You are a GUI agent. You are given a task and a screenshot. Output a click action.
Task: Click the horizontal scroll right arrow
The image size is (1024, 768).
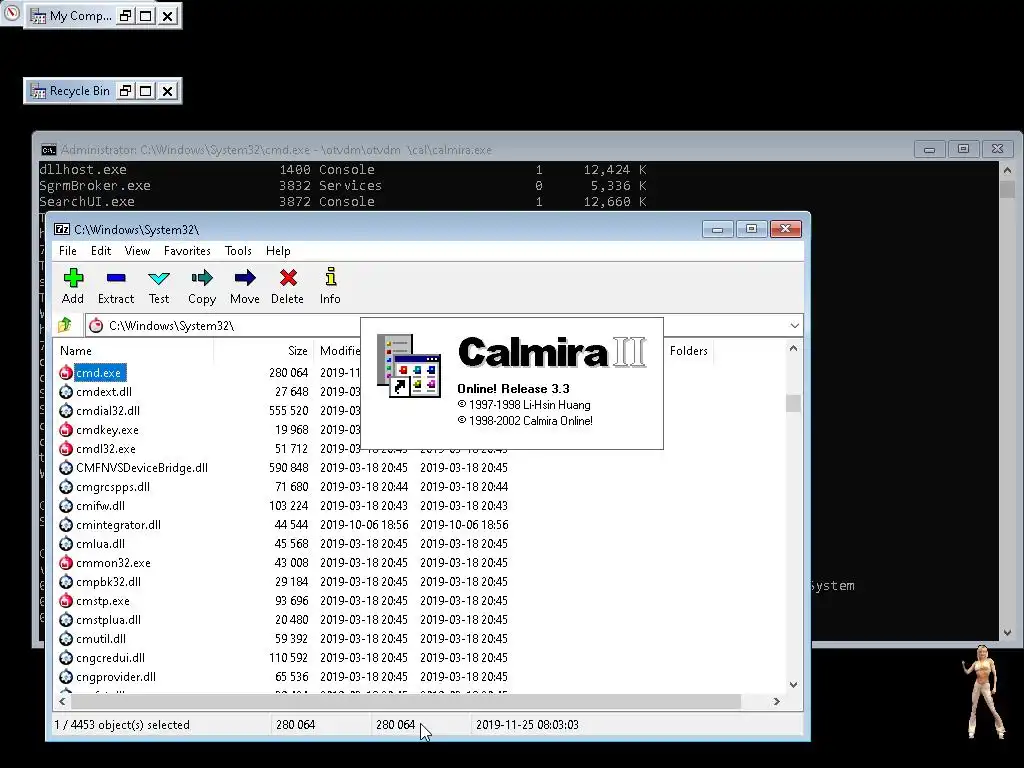coord(776,701)
